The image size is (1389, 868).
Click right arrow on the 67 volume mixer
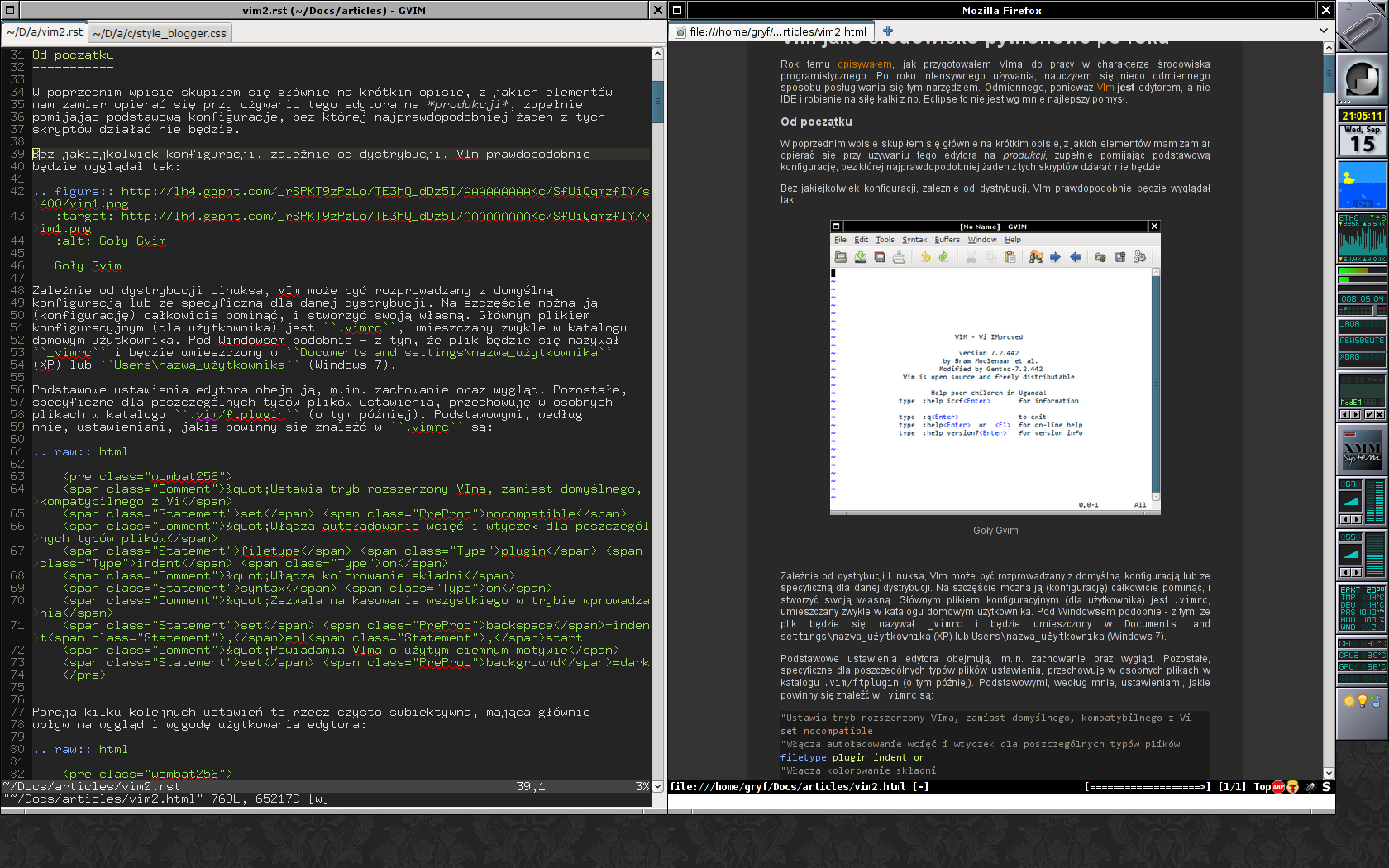click(1356, 519)
